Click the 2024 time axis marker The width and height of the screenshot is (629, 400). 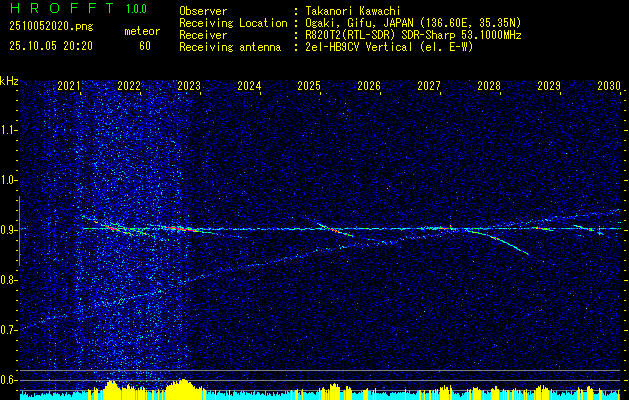tap(249, 86)
